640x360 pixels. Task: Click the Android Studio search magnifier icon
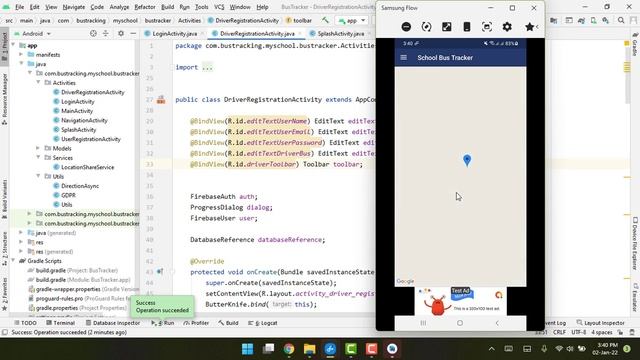tap(621, 20)
